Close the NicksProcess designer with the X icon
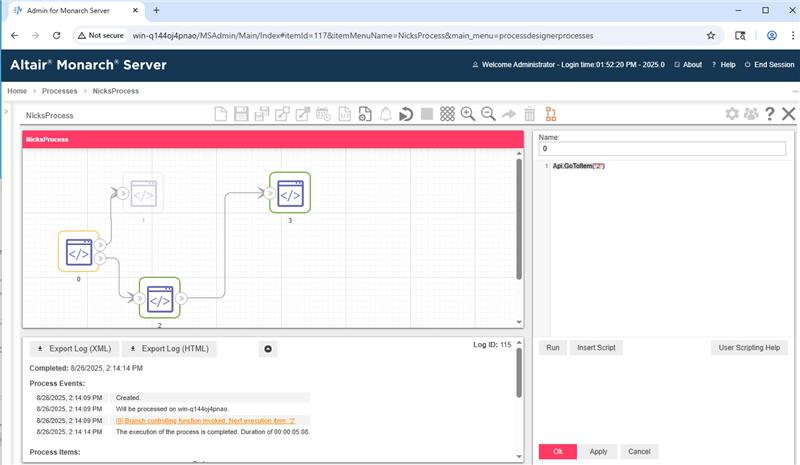Viewport: 800px width, 465px height. tap(789, 113)
